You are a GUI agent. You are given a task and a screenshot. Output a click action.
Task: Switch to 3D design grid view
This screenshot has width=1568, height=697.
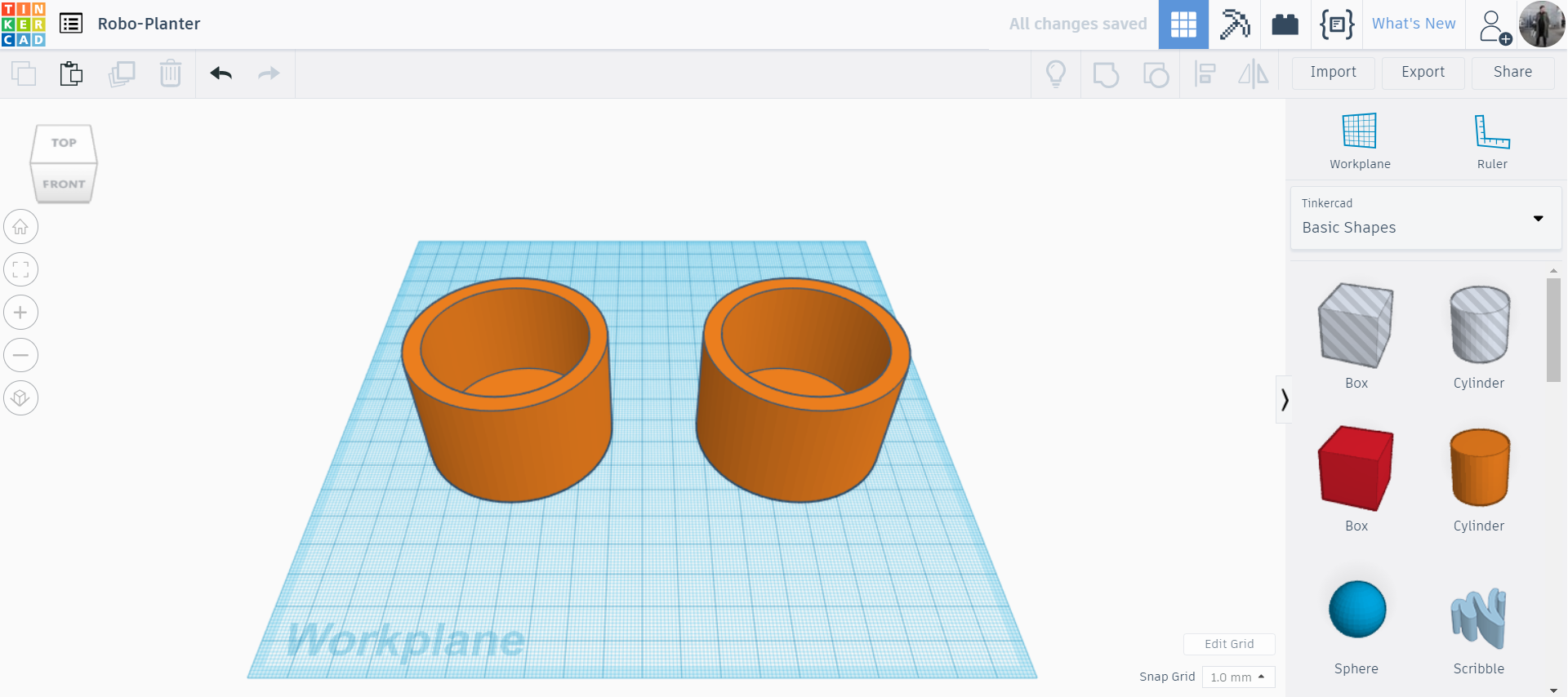point(1183,24)
